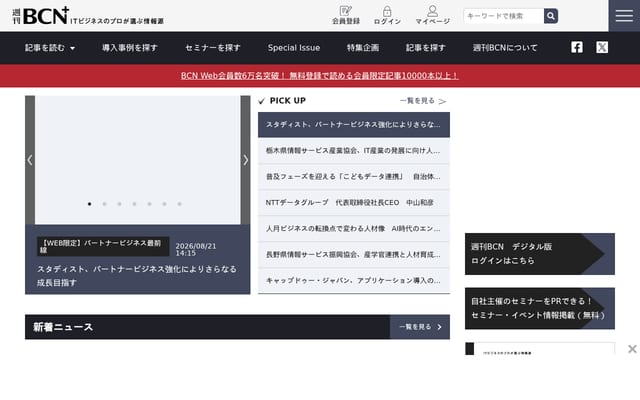Open the carousel article title スタディスト
The height and width of the screenshot is (400, 640).
click(137, 276)
